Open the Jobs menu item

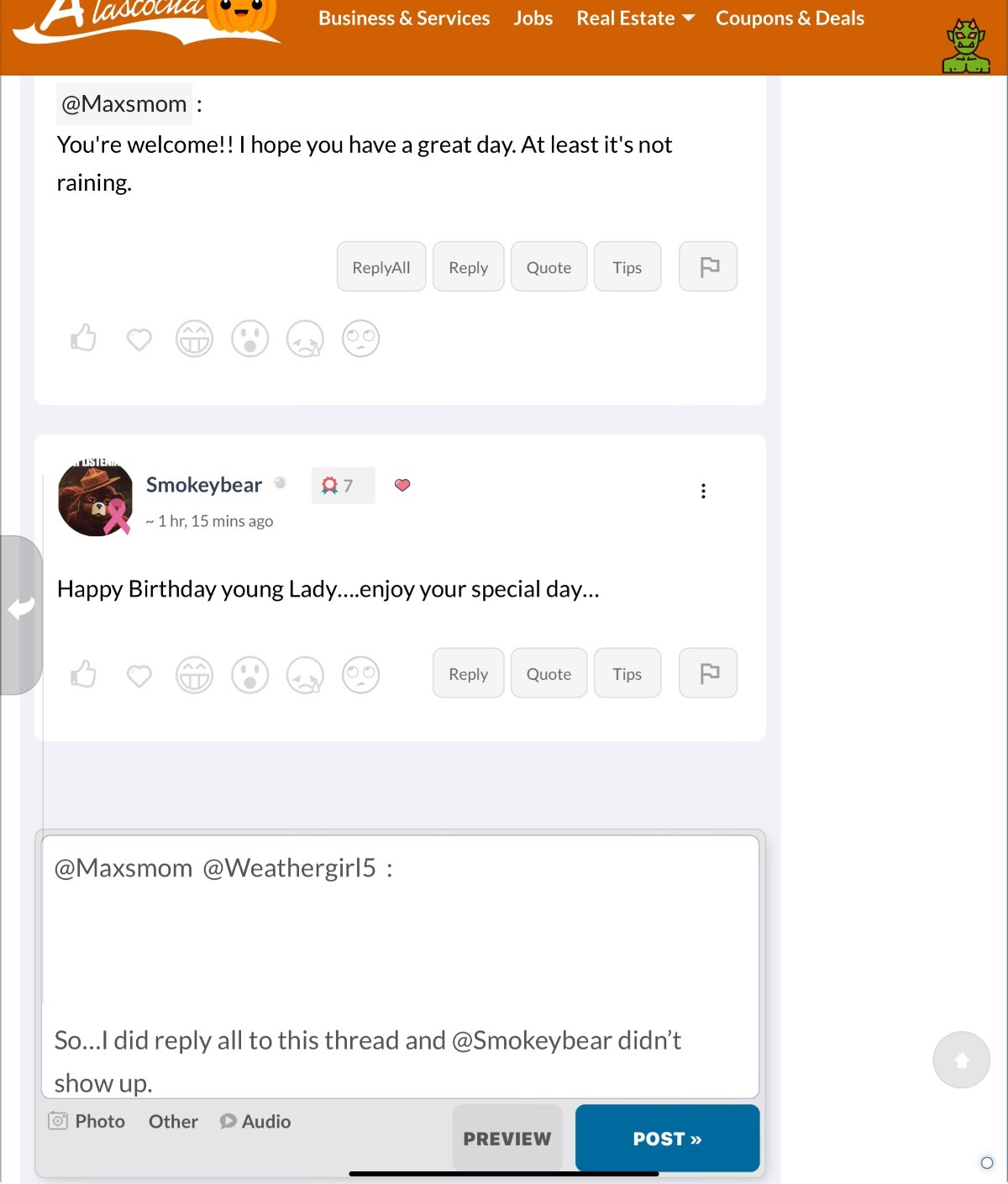coord(533,18)
